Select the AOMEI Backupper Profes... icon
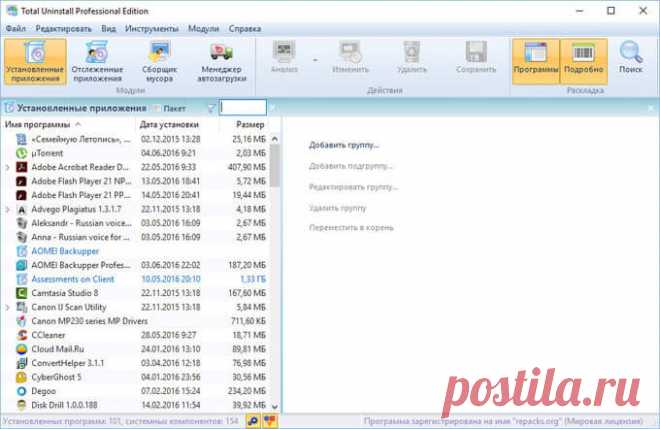660x429 pixels. click(21, 265)
